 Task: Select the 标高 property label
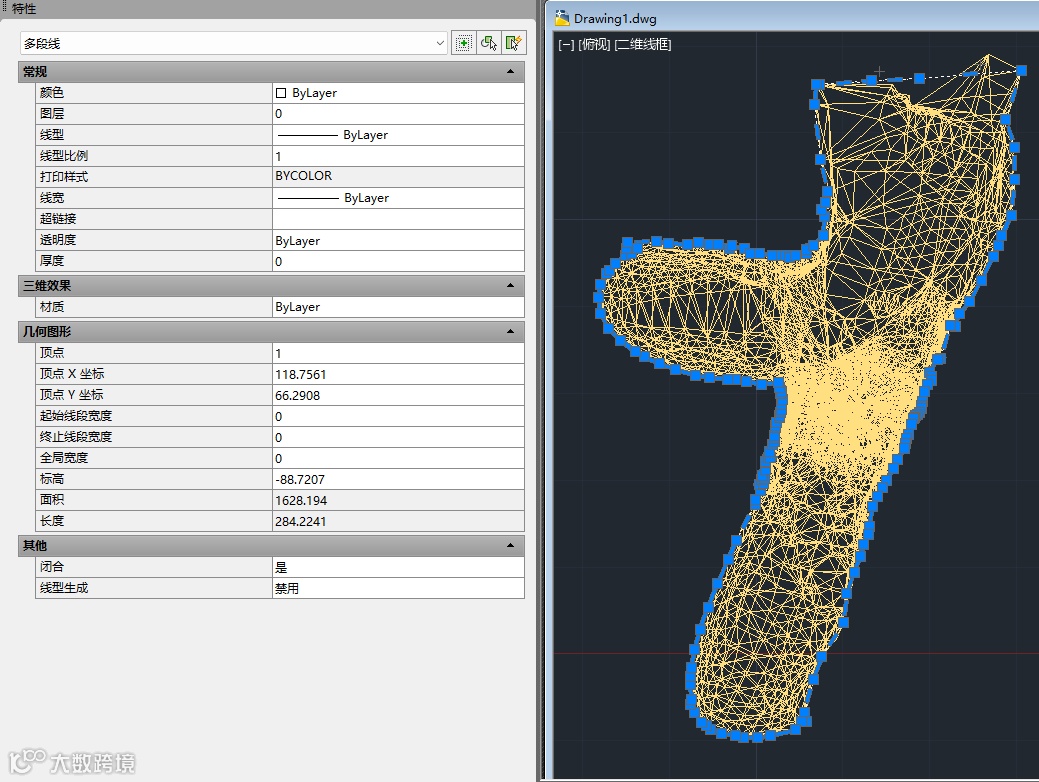point(52,478)
